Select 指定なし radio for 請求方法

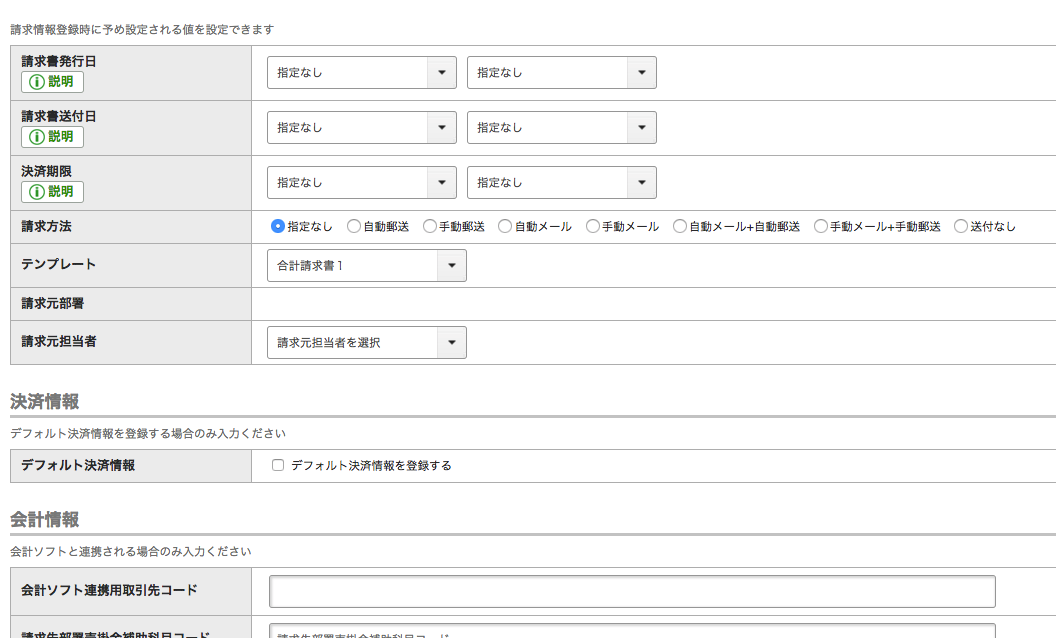(278, 227)
